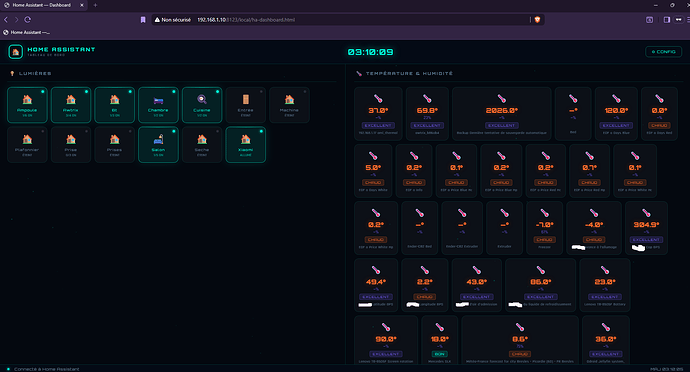Click the Home Assistant logo icon
The height and width of the screenshot is (372, 690).
point(15,52)
